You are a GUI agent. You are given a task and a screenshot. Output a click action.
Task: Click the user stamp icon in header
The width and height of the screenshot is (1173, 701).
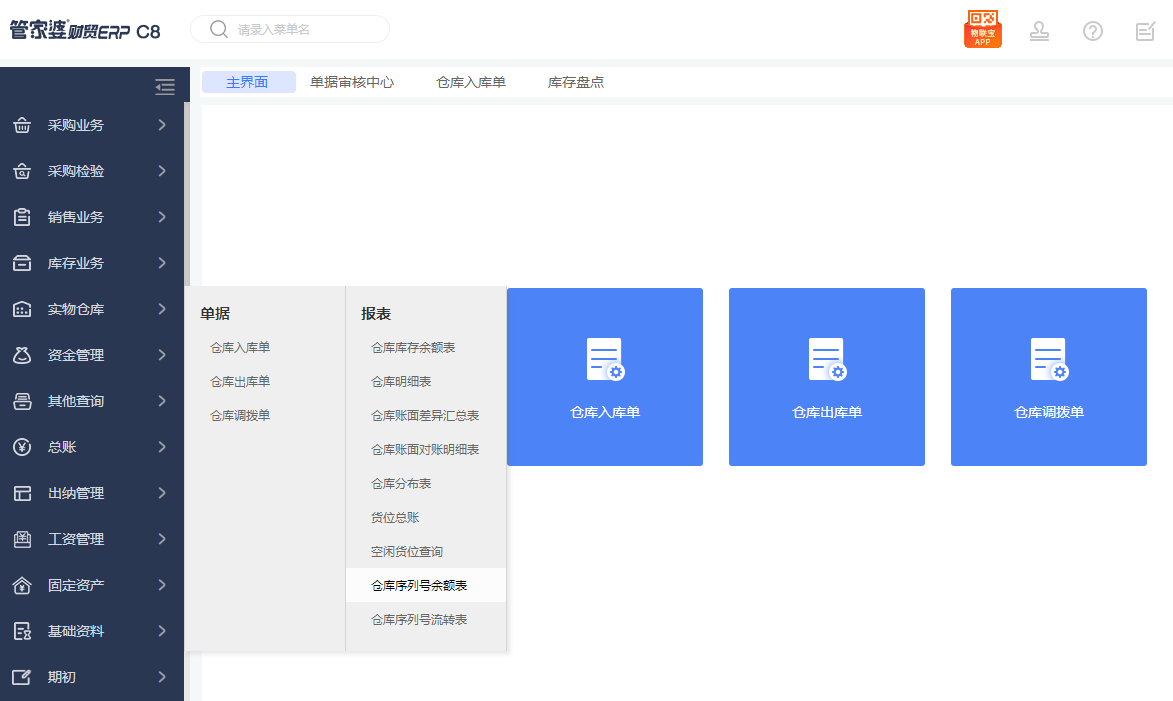(x=1039, y=31)
